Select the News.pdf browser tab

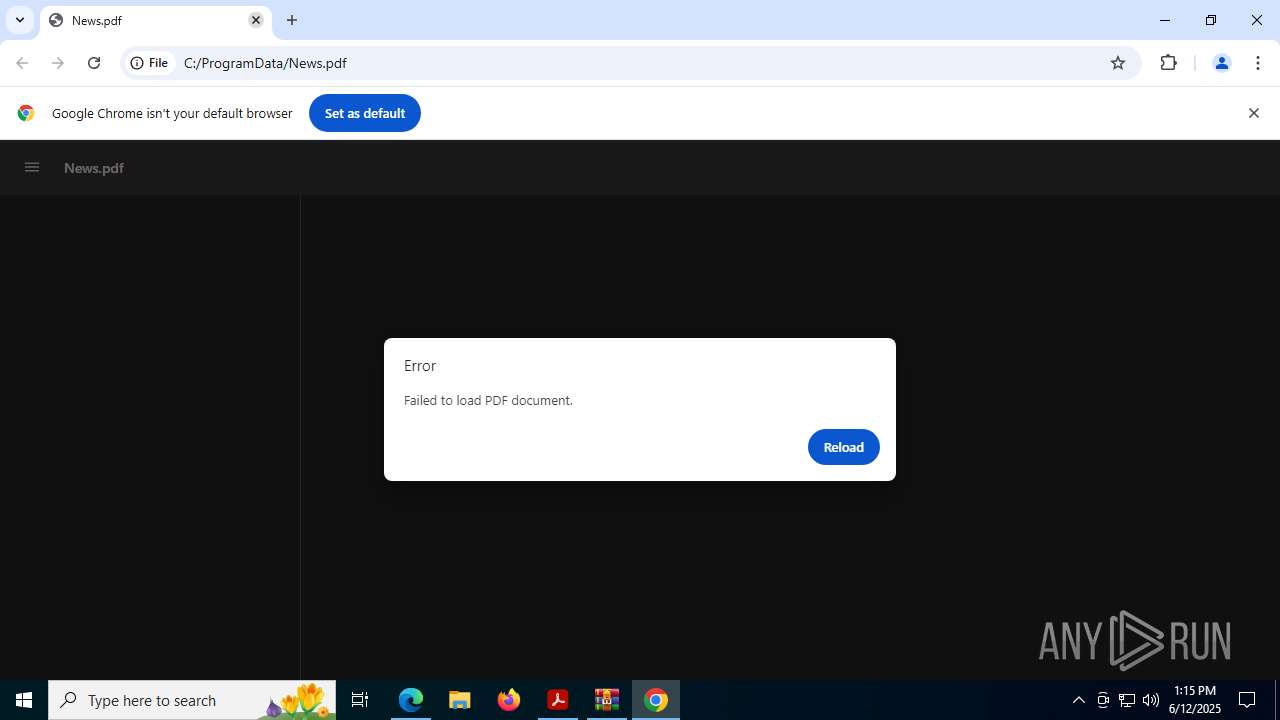[155, 20]
